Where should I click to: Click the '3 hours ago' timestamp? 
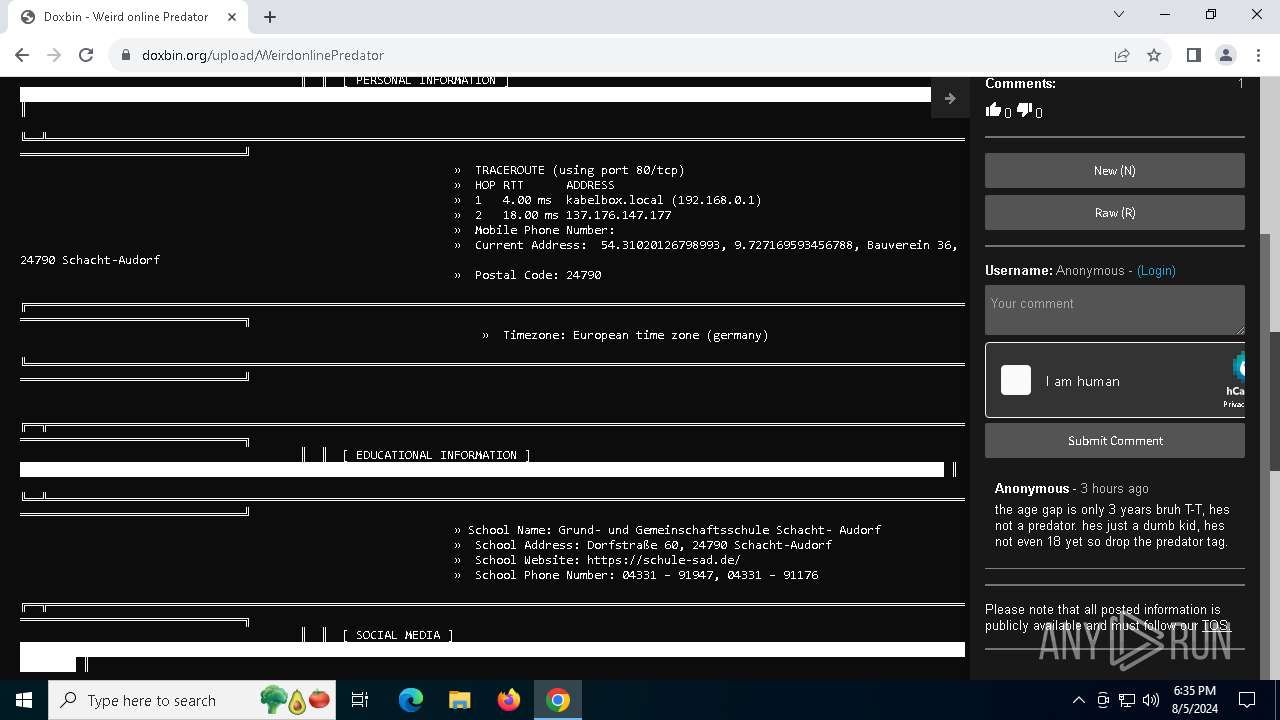(1115, 489)
